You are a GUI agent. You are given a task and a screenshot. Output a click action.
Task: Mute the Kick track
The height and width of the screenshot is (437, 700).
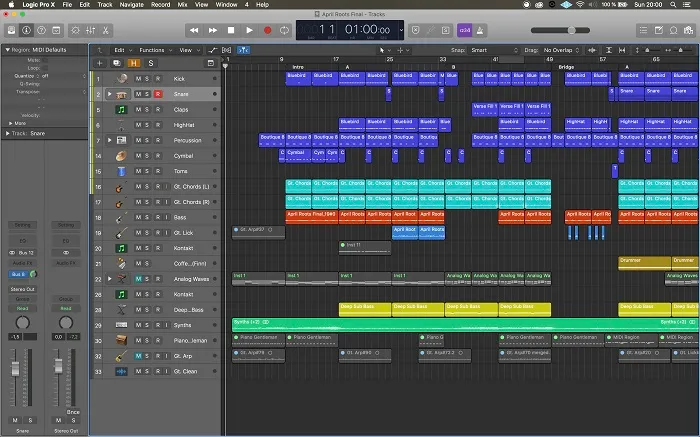point(138,79)
